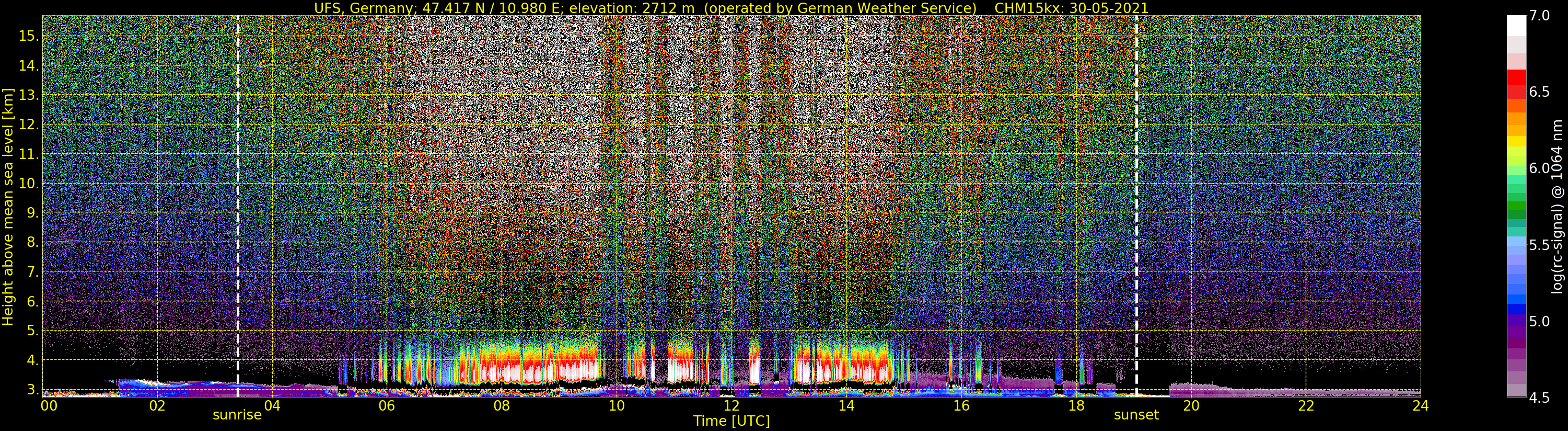
Task: Click the 24 hour tick on the time axis
Action: pyautogui.click(x=1420, y=406)
